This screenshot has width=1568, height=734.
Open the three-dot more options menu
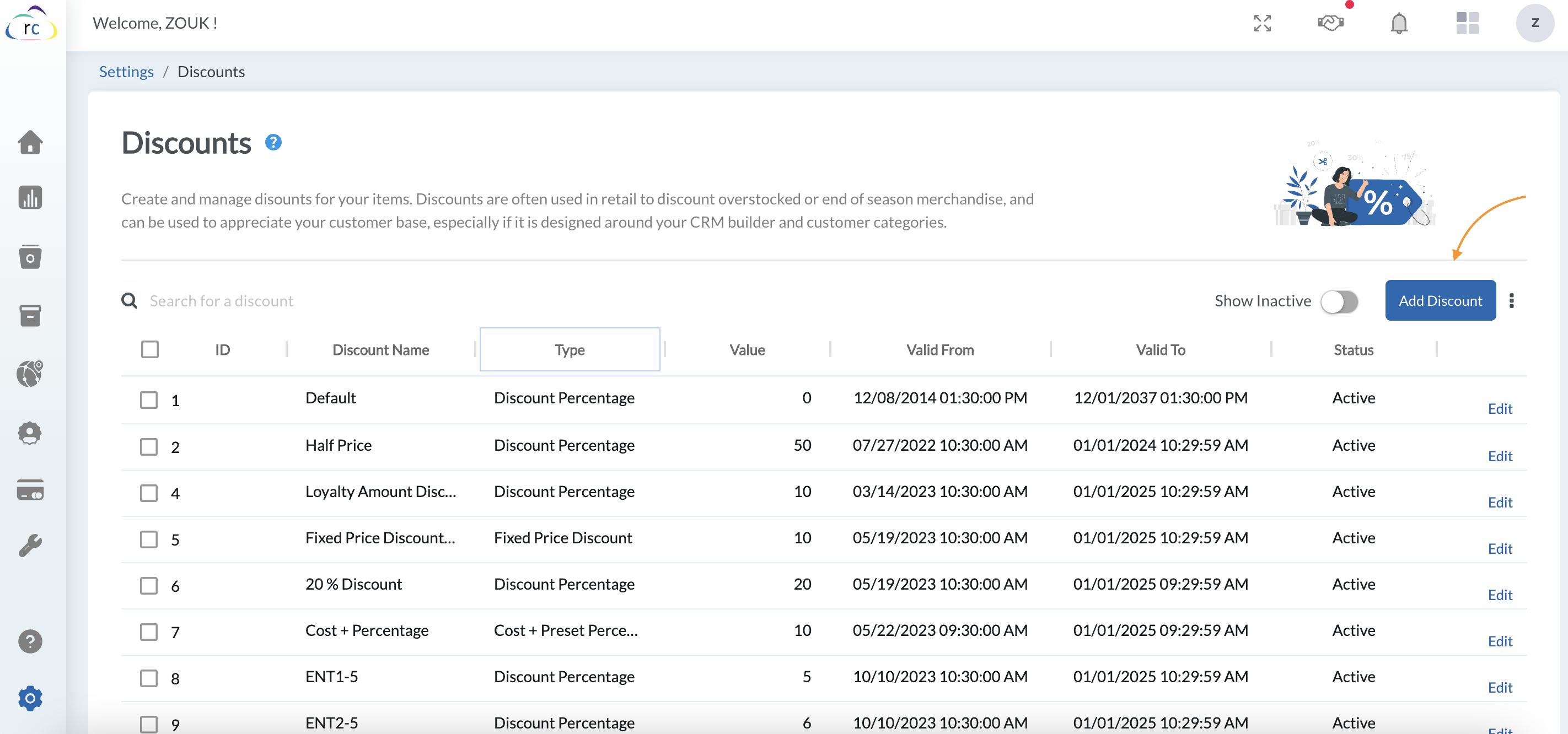point(1511,301)
